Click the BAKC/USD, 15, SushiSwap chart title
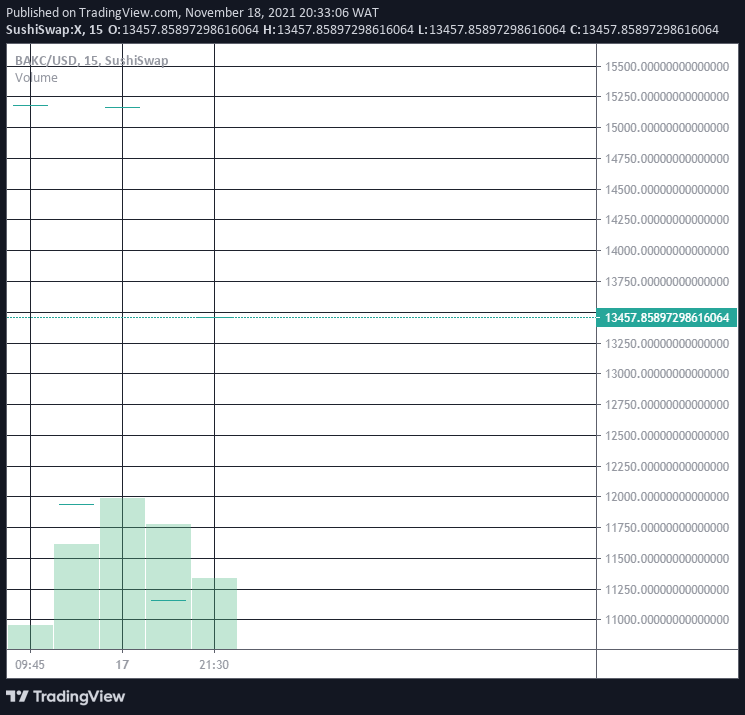This screenshot has width=745, height=715. (x=92, y=60)
